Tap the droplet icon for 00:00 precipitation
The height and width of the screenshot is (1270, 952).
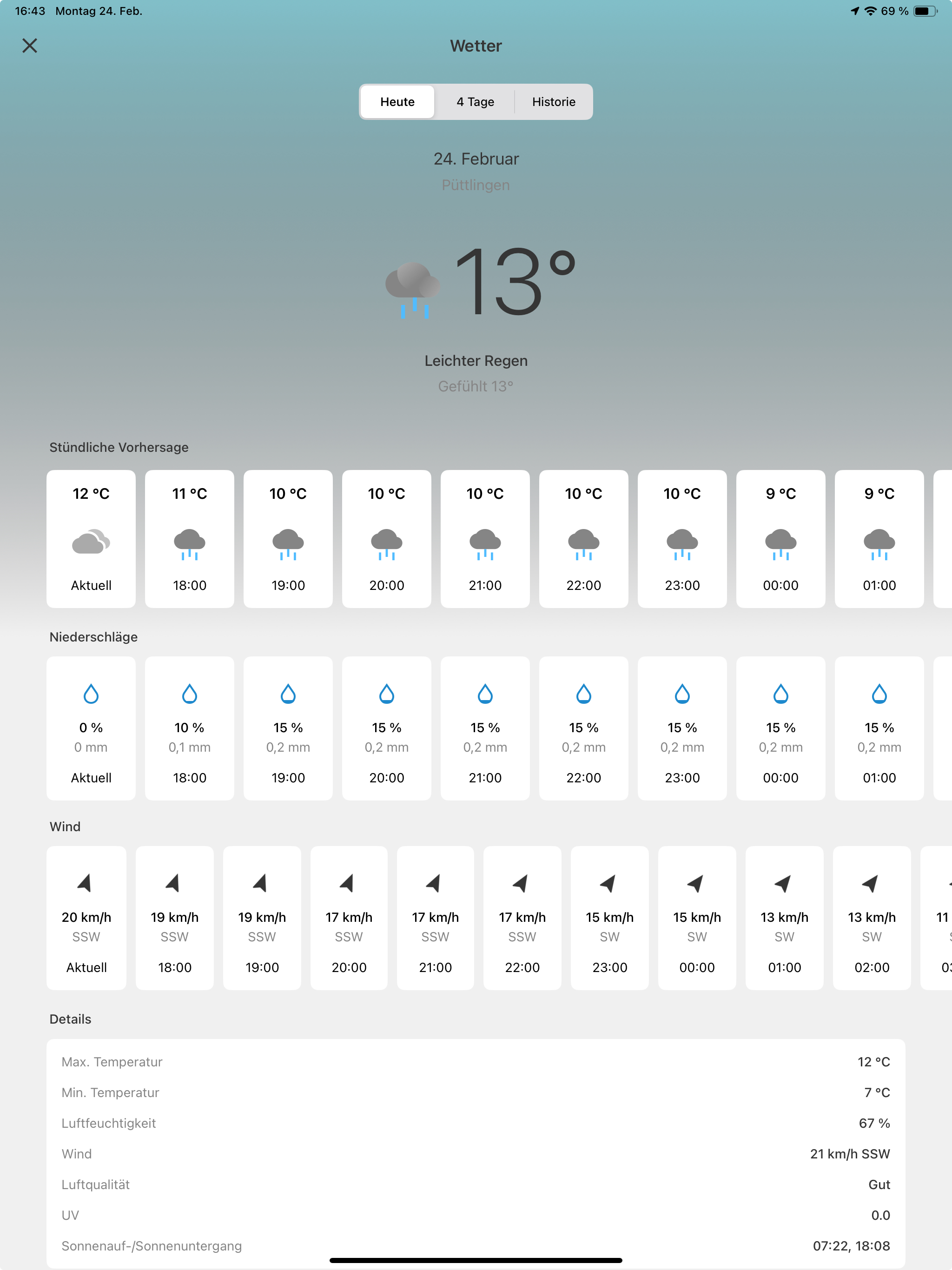(x=781, y=694)
